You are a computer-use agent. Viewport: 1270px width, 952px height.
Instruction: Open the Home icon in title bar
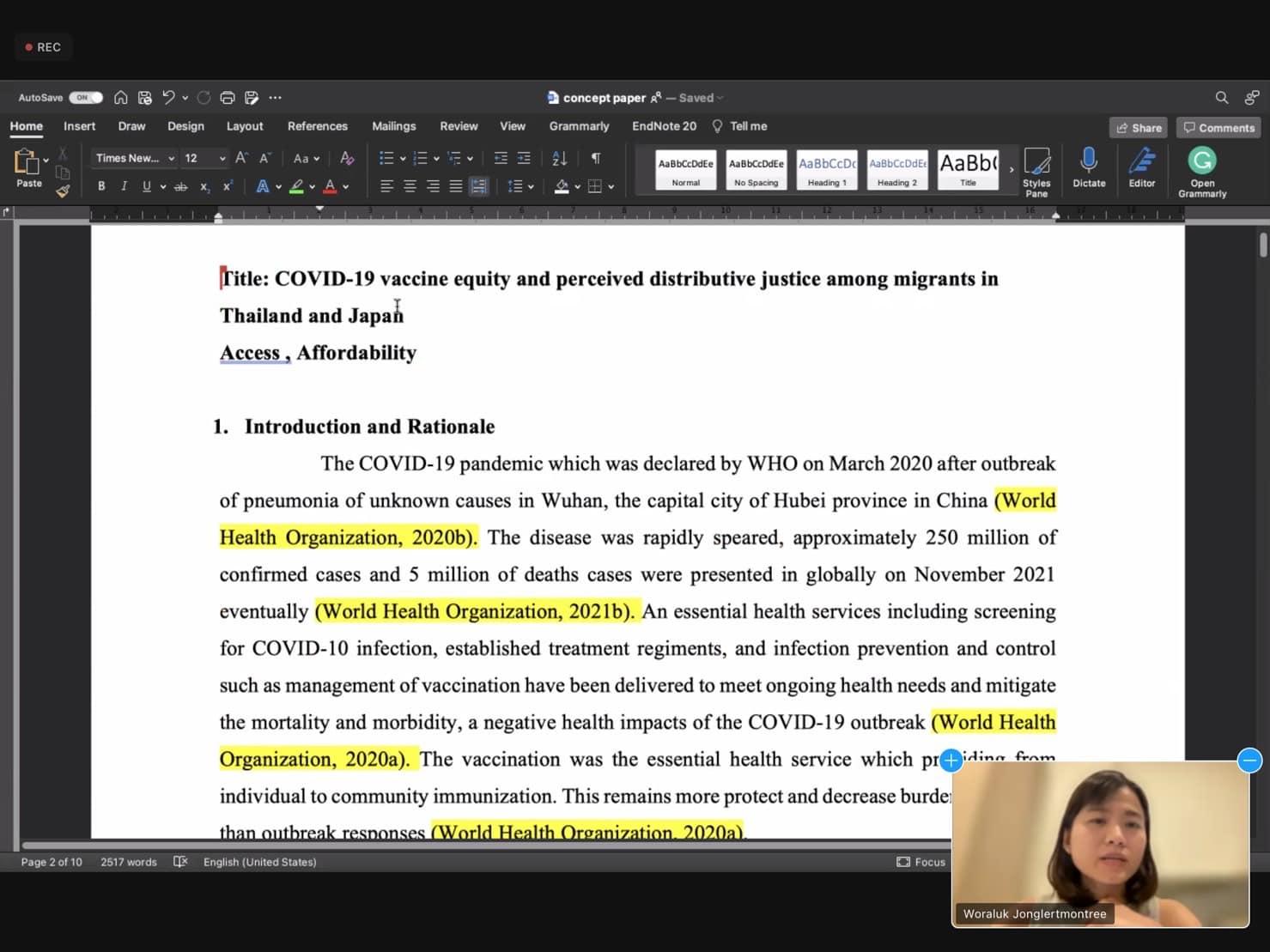point(121,98)
